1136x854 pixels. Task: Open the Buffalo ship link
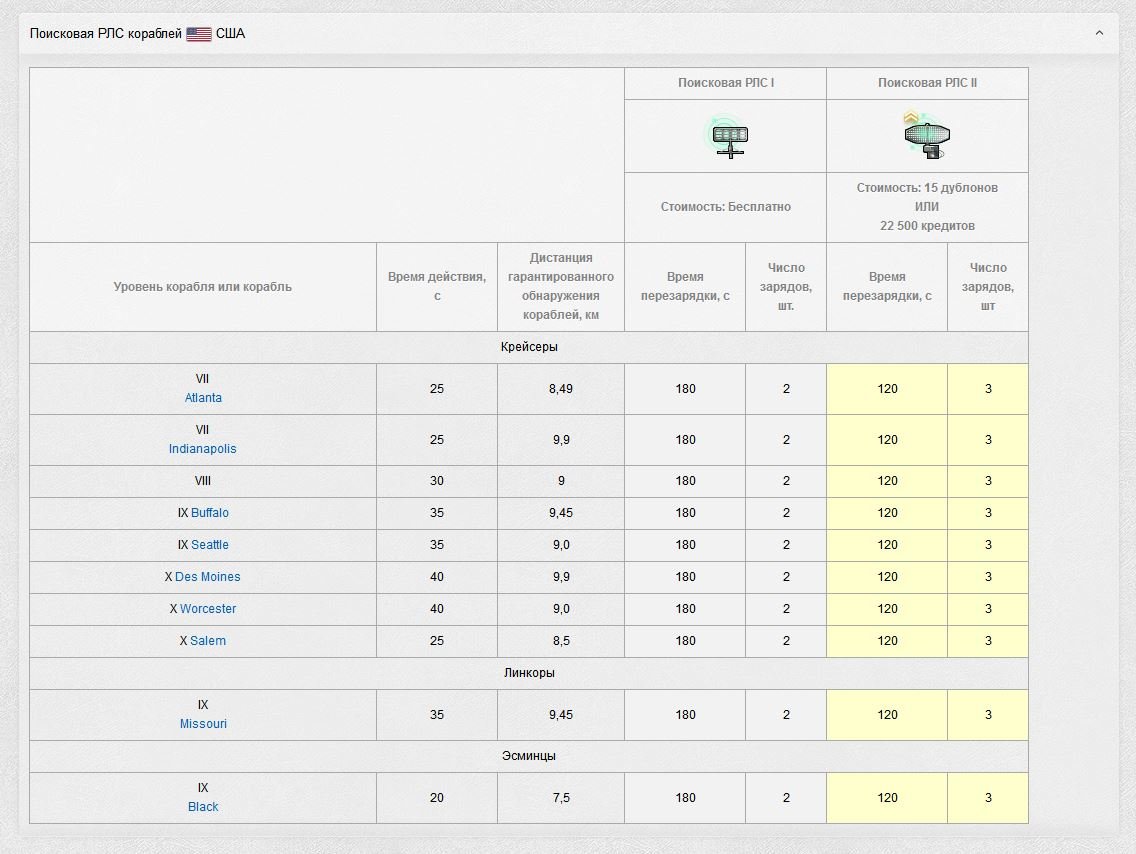coord(210,513)
